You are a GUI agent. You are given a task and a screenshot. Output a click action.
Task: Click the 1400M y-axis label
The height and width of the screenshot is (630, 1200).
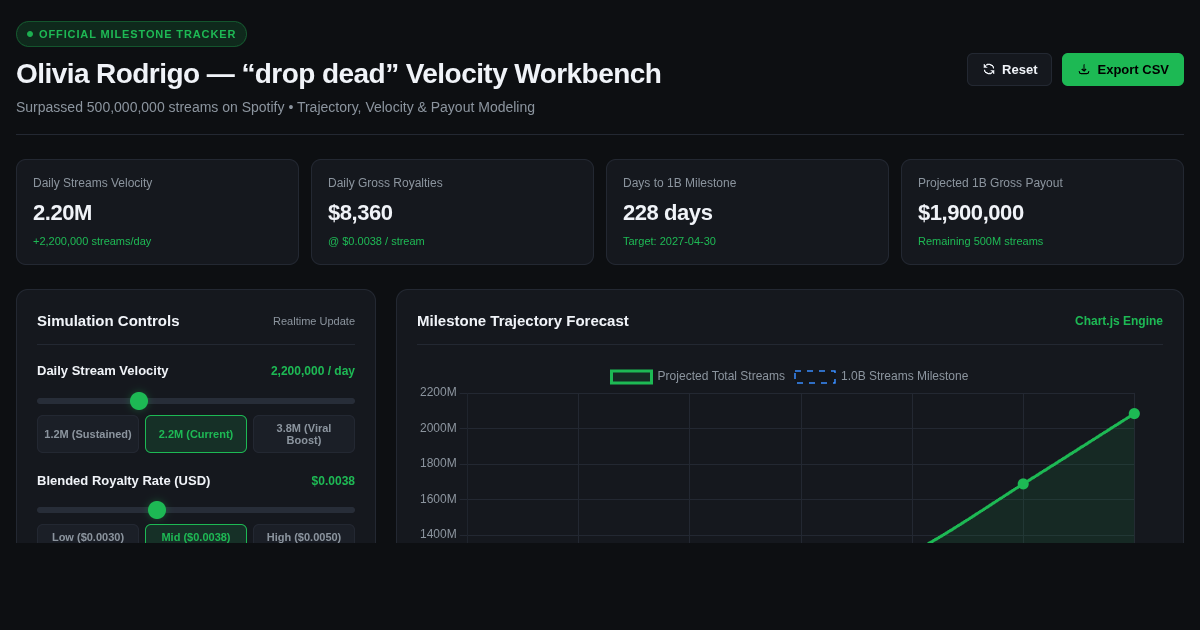[x=438, y=534]
